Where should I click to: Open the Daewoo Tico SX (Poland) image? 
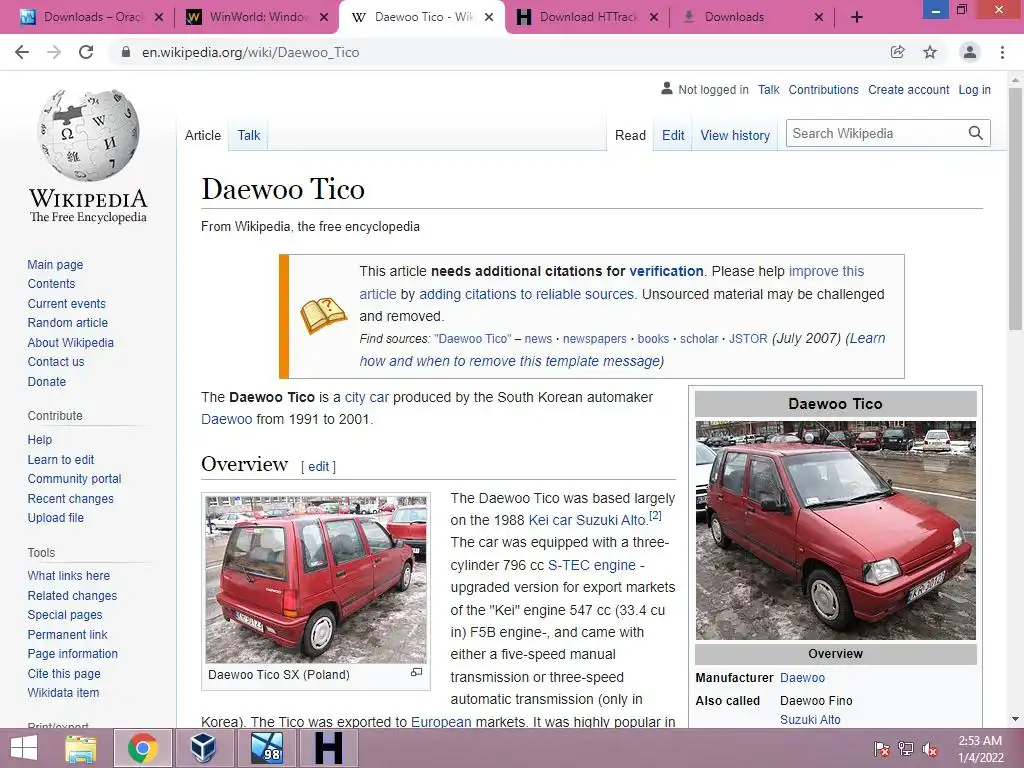tap(315, 579)
